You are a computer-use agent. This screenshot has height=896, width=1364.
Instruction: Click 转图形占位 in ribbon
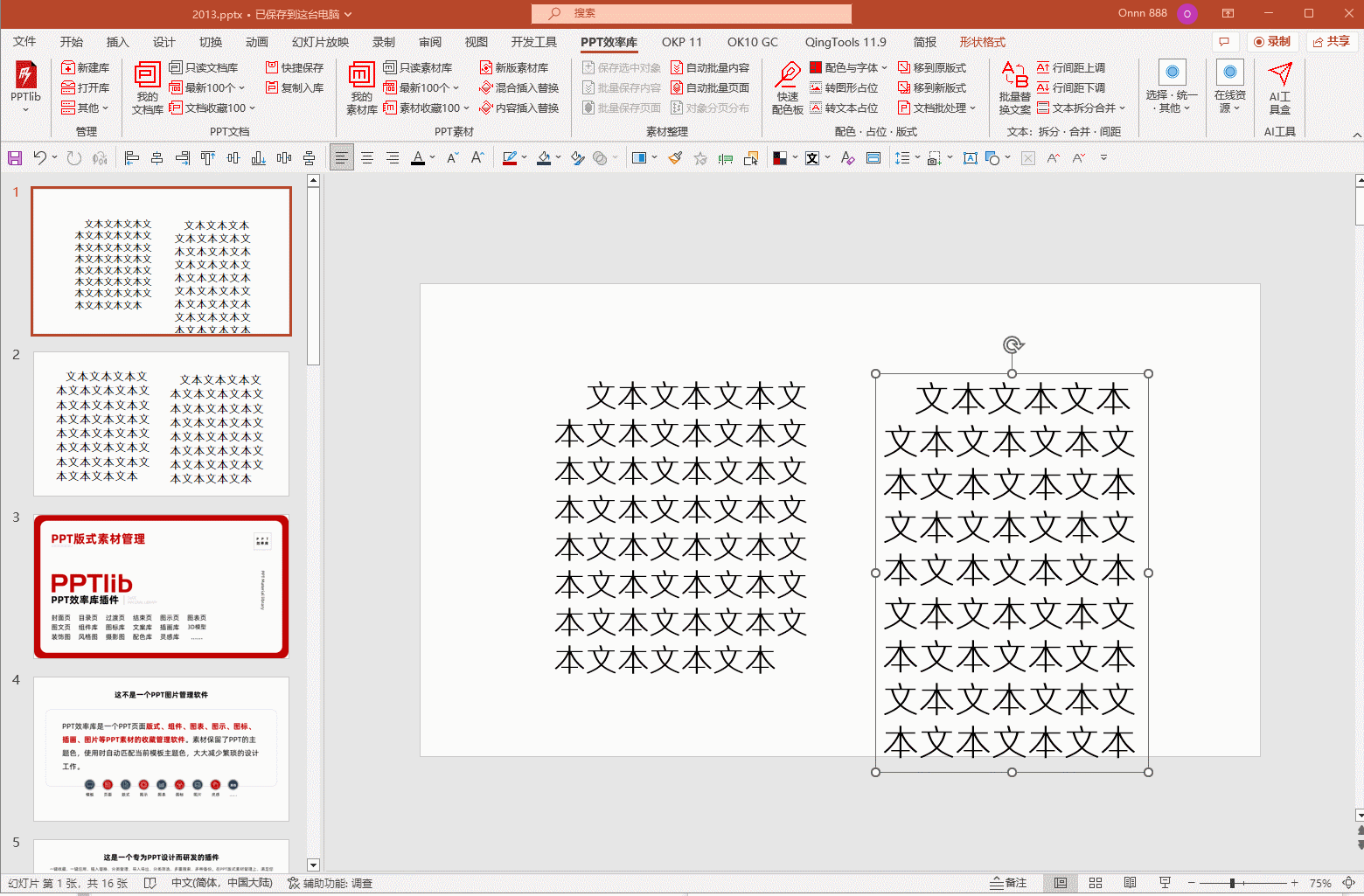844,88
